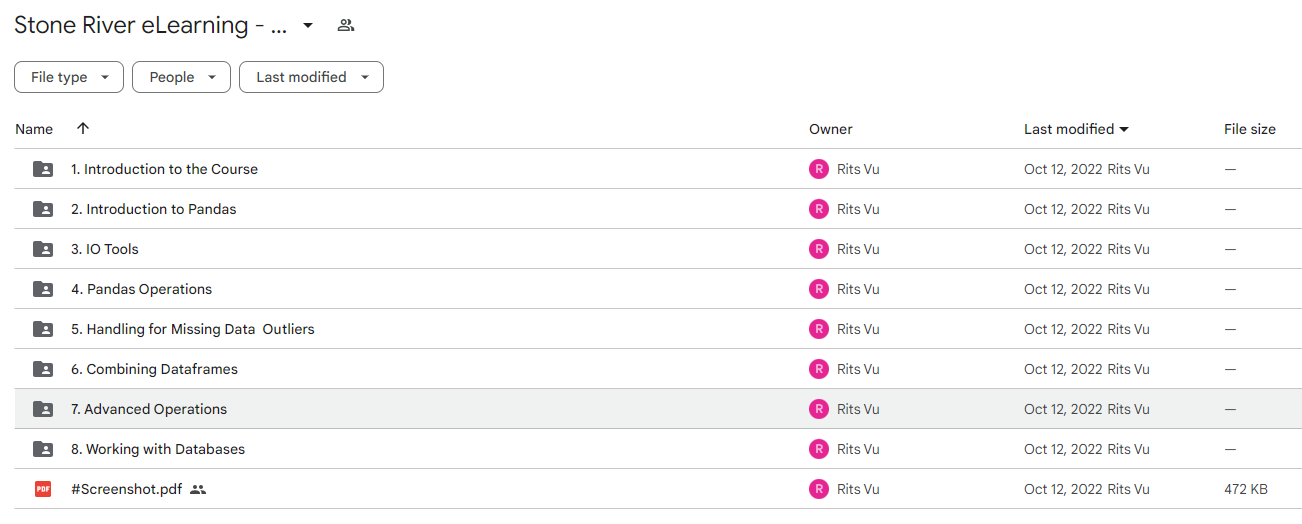Expand the Last modified filter chip
Screen dimensions: 1302x524
pyautogui.click(x=311, y=77)
